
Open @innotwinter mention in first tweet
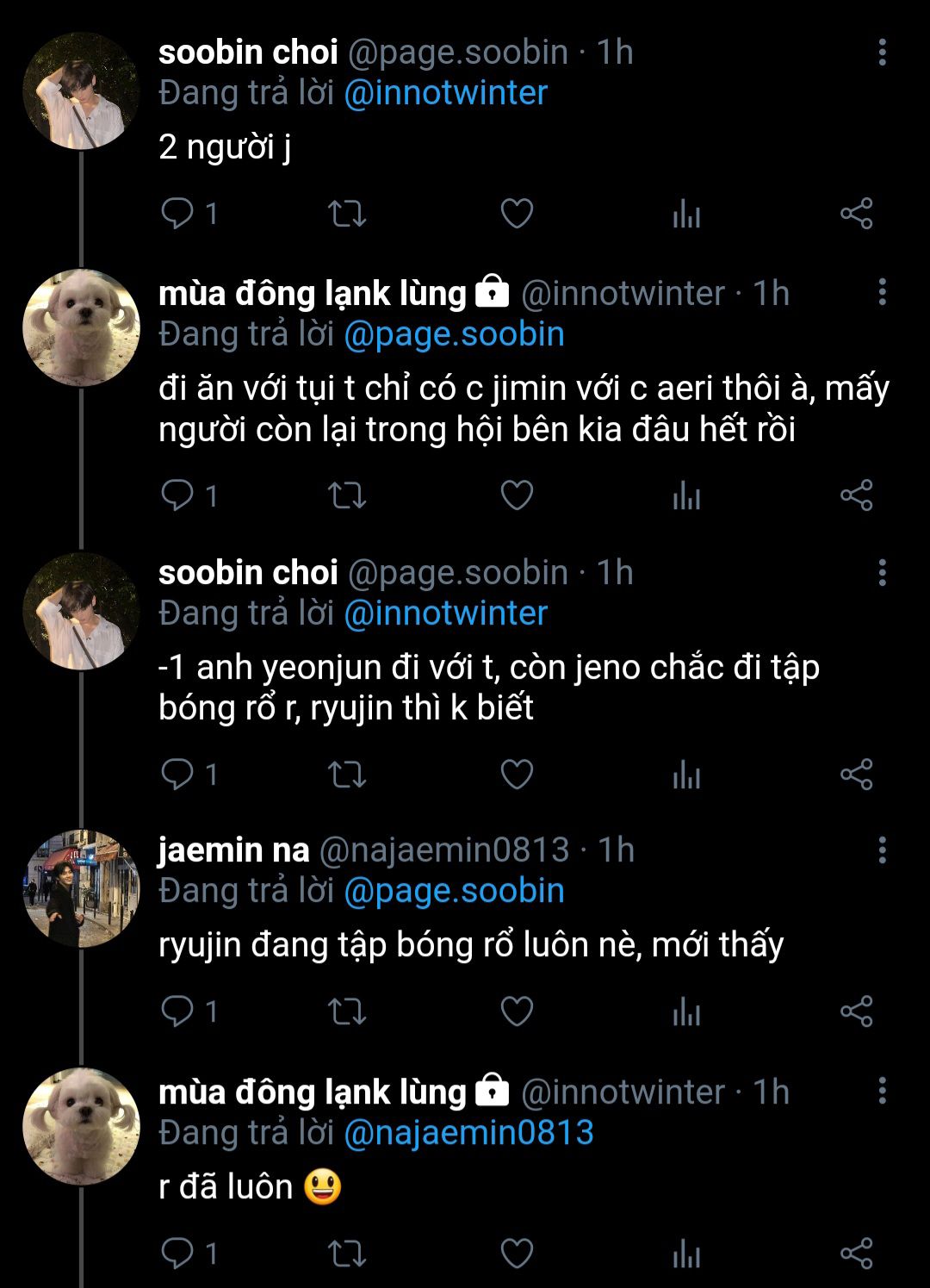point(445,93)
